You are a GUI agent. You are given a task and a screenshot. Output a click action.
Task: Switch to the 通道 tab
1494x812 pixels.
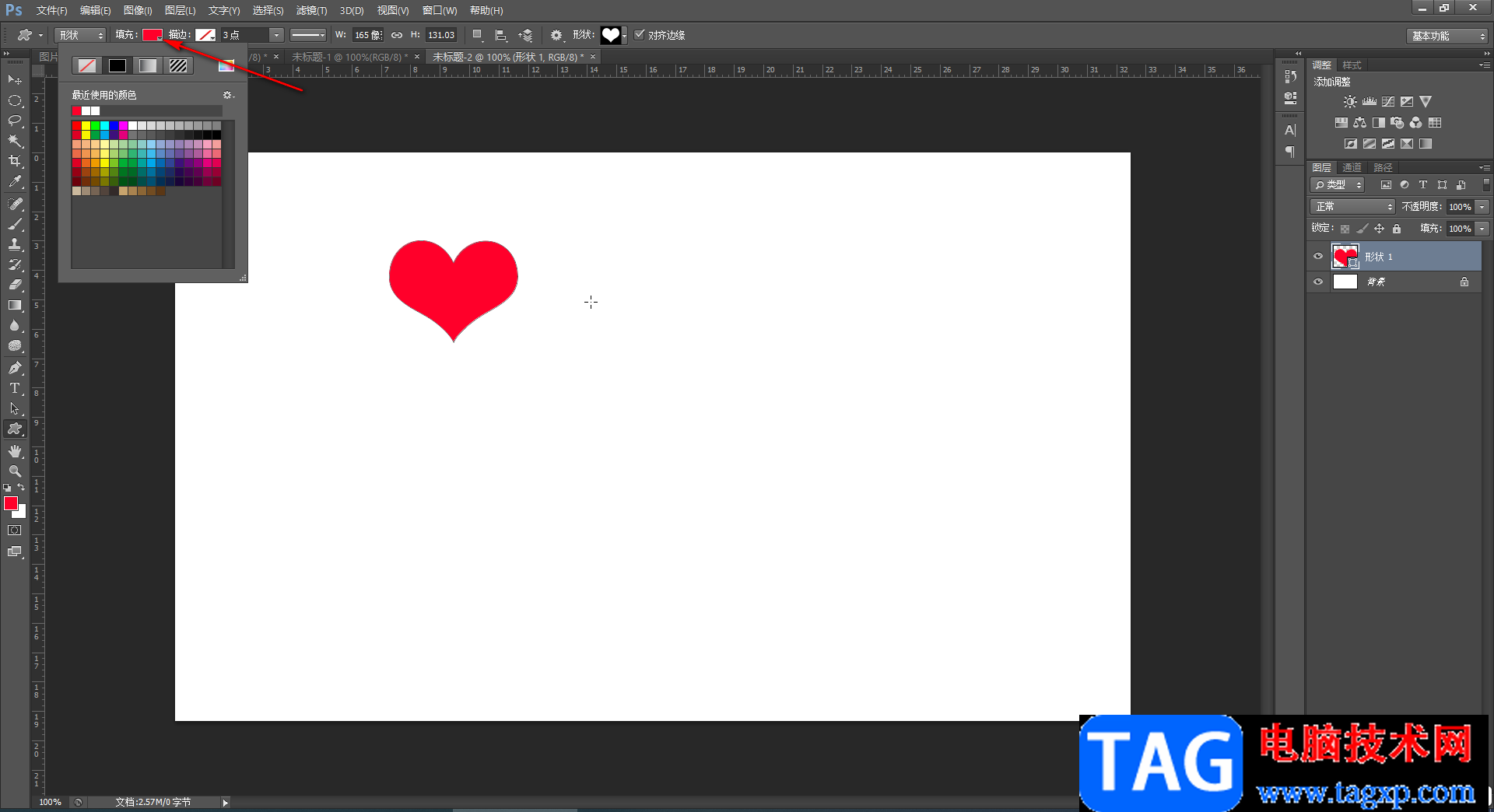point(1352,168)
